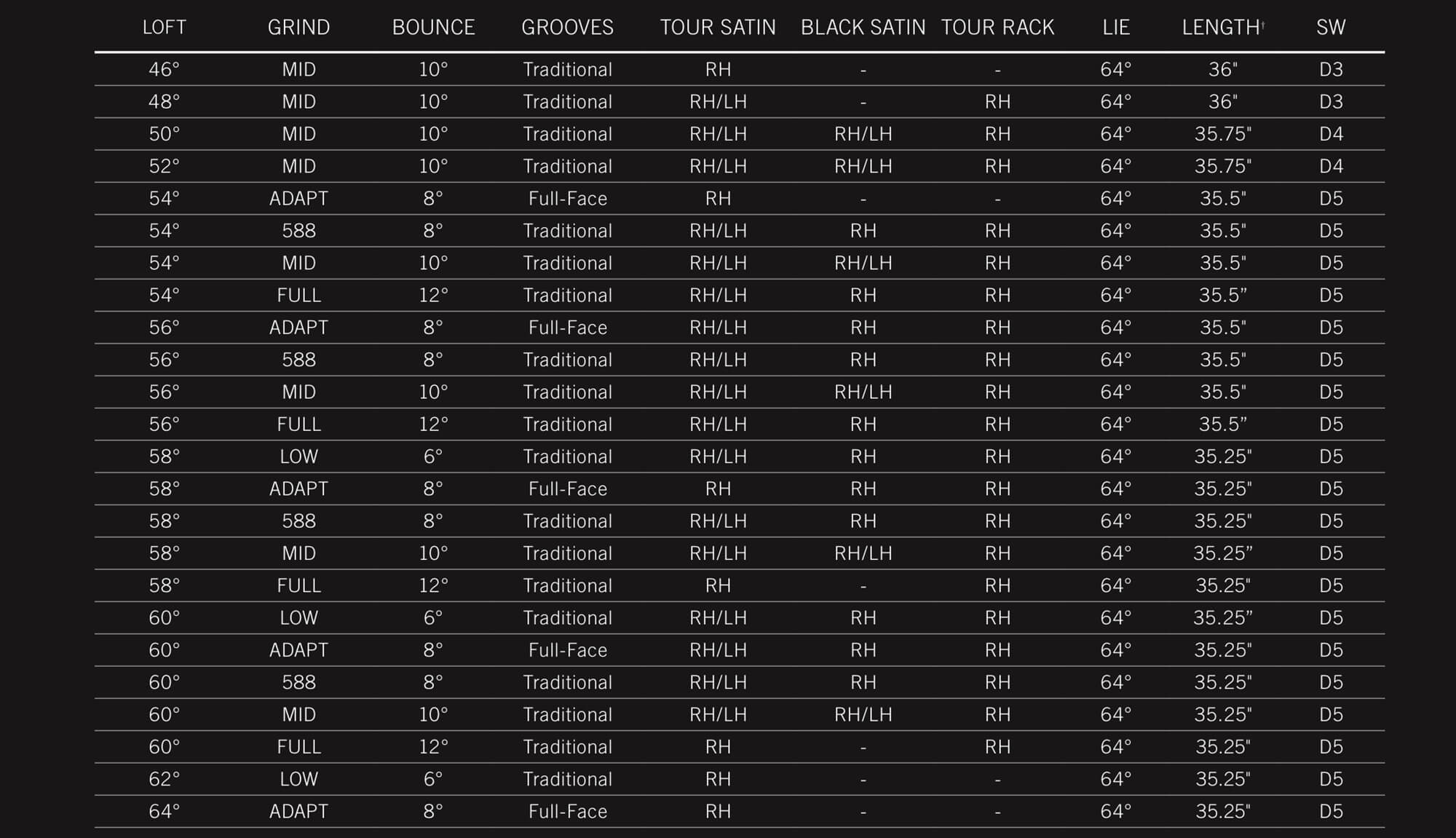Select the TOUR RACK column header
This screenshot has width=1456, height=838.
997,28
